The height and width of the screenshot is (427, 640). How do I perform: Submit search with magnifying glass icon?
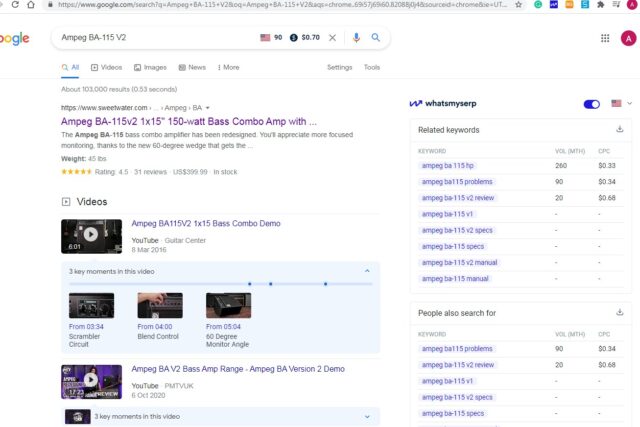click(x=376, y=38)
